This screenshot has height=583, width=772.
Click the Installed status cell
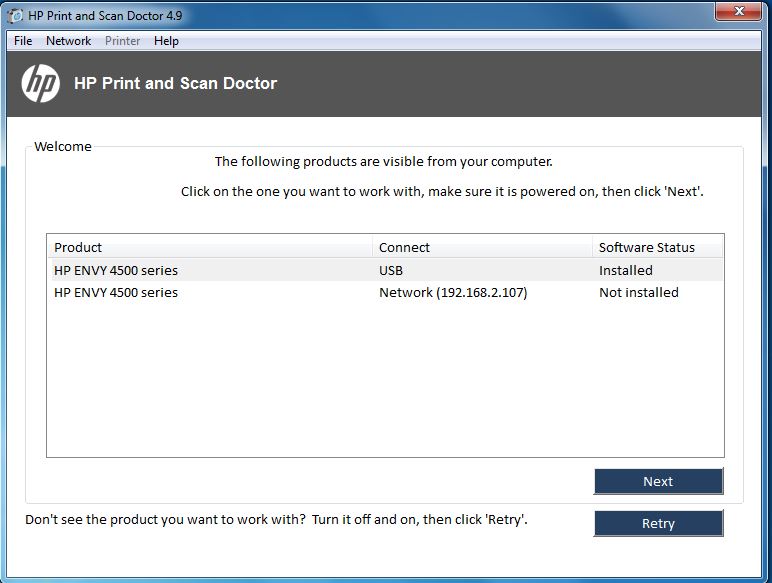[626, 270]
